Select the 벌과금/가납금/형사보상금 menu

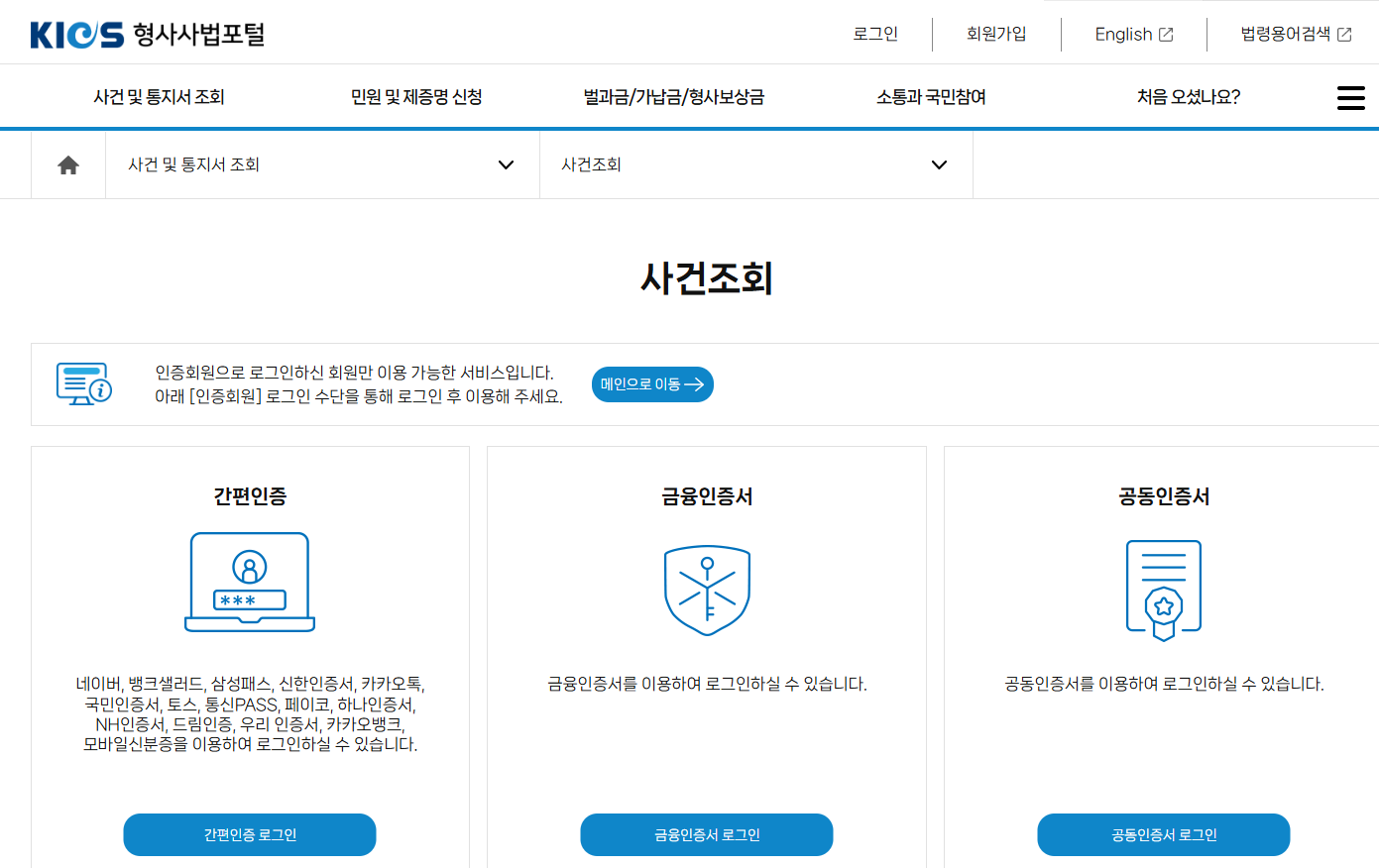[671, 96]
